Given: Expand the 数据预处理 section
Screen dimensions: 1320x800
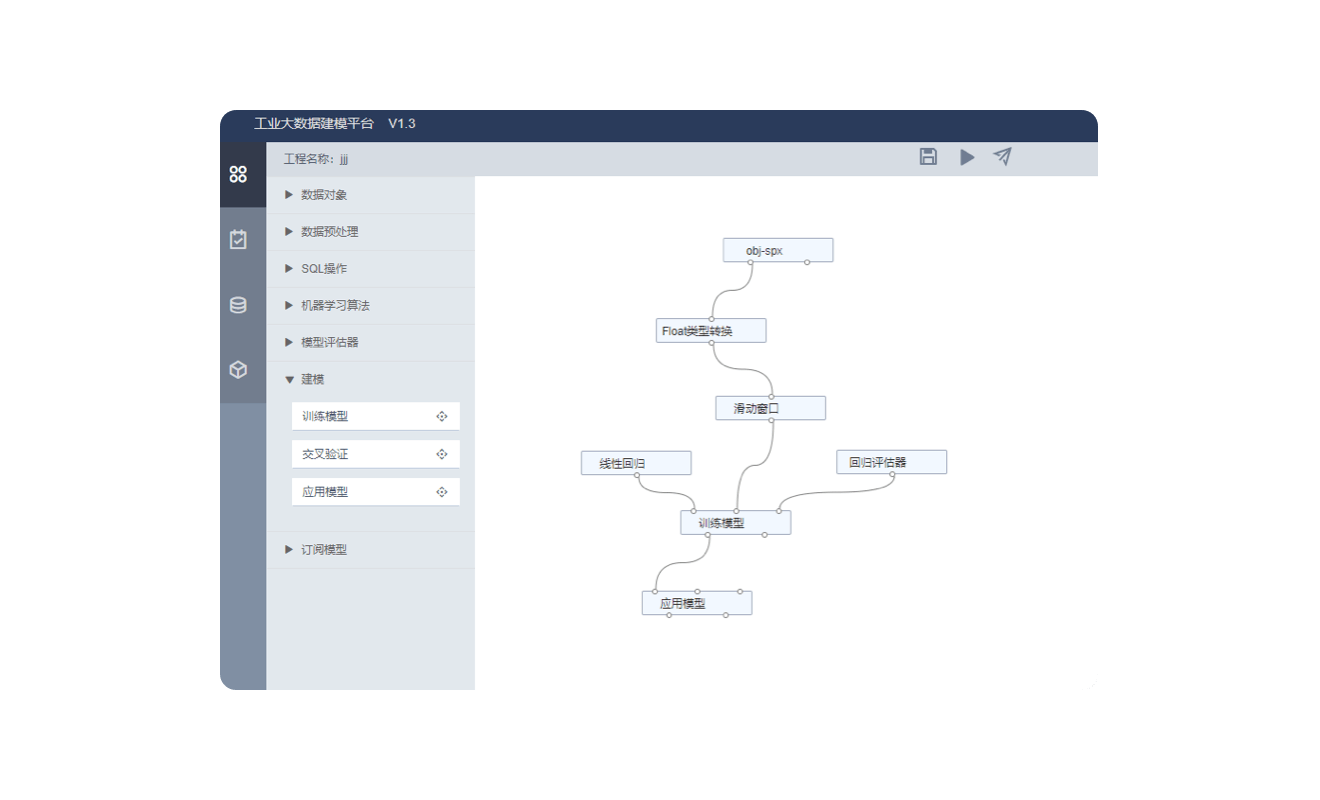Looking at the screenshot, I should [x=371, y=232].
